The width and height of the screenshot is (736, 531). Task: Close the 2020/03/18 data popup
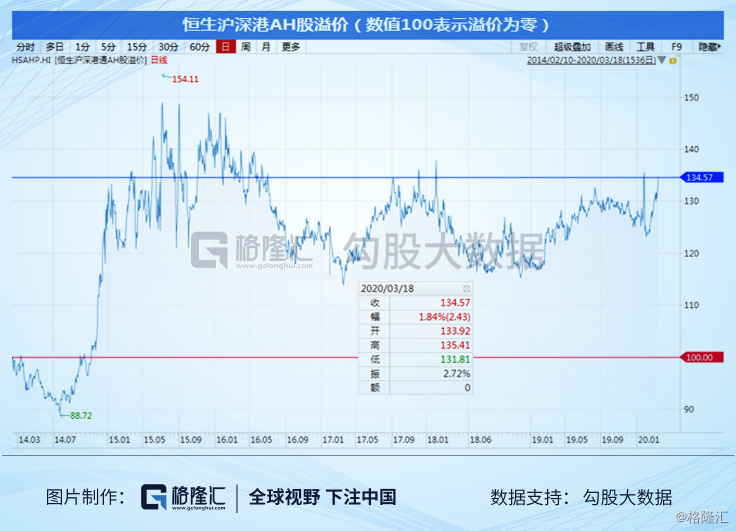(x=466, y=288)
